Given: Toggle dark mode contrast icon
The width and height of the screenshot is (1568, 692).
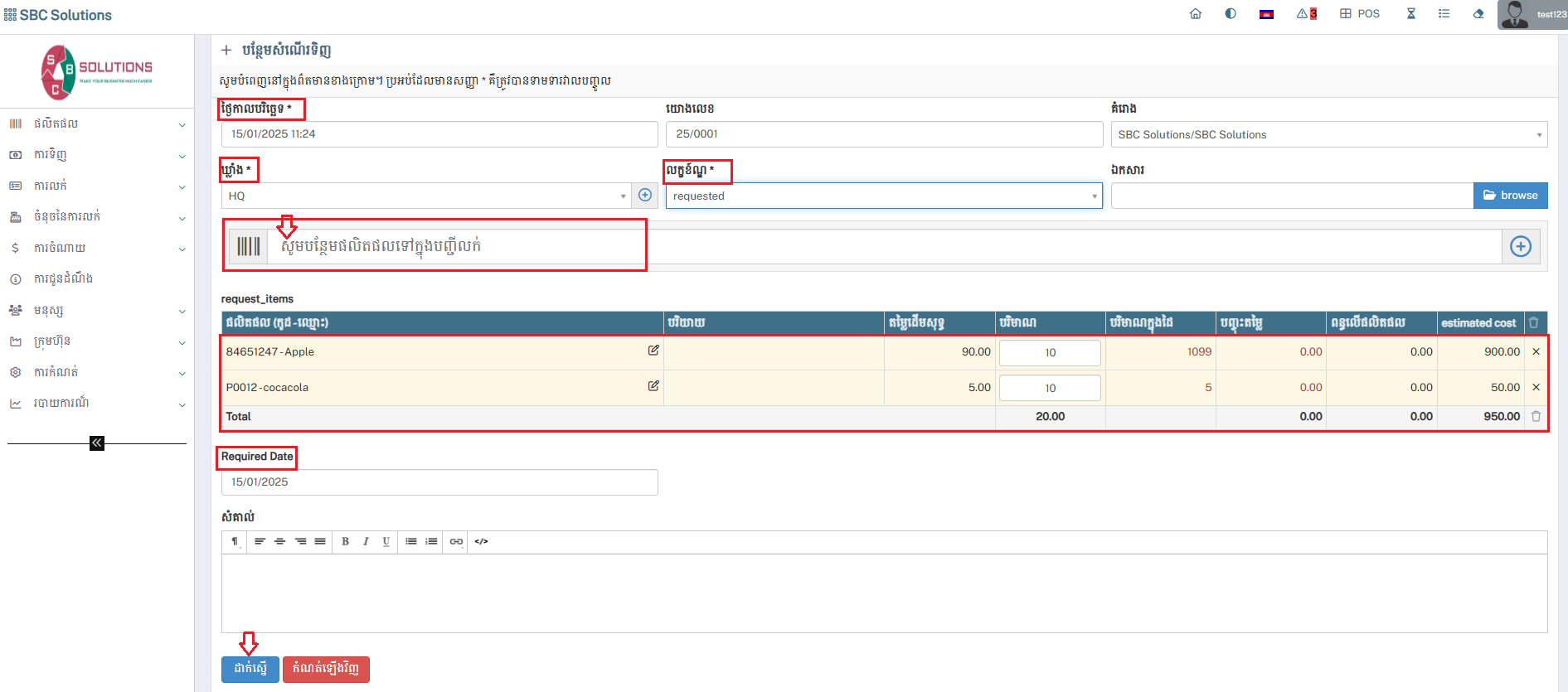Looking at the screenshot, I should [1231, 14].
